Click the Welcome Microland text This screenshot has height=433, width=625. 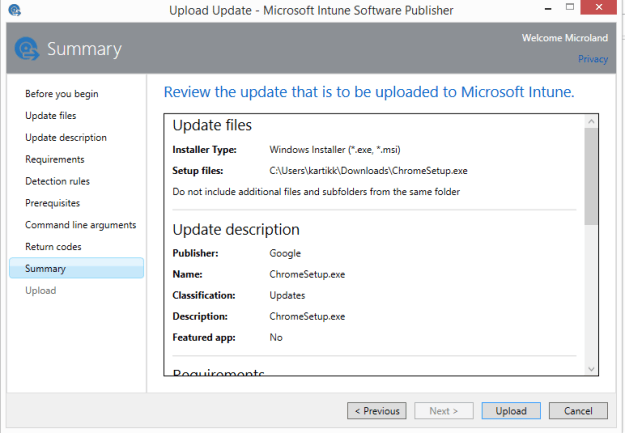[565, 38]
